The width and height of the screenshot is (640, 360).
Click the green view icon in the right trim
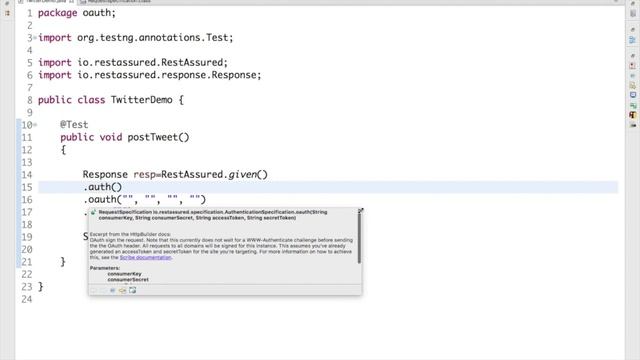[633, 106]
